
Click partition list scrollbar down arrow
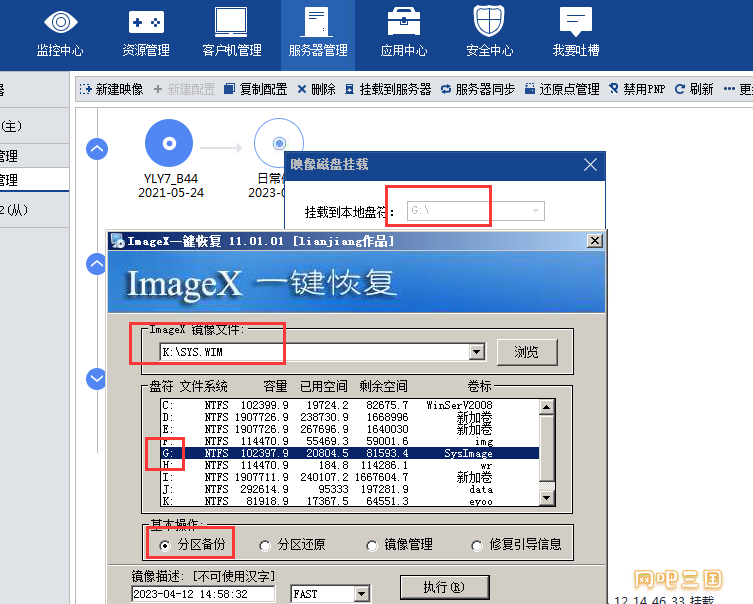[547, 498]
